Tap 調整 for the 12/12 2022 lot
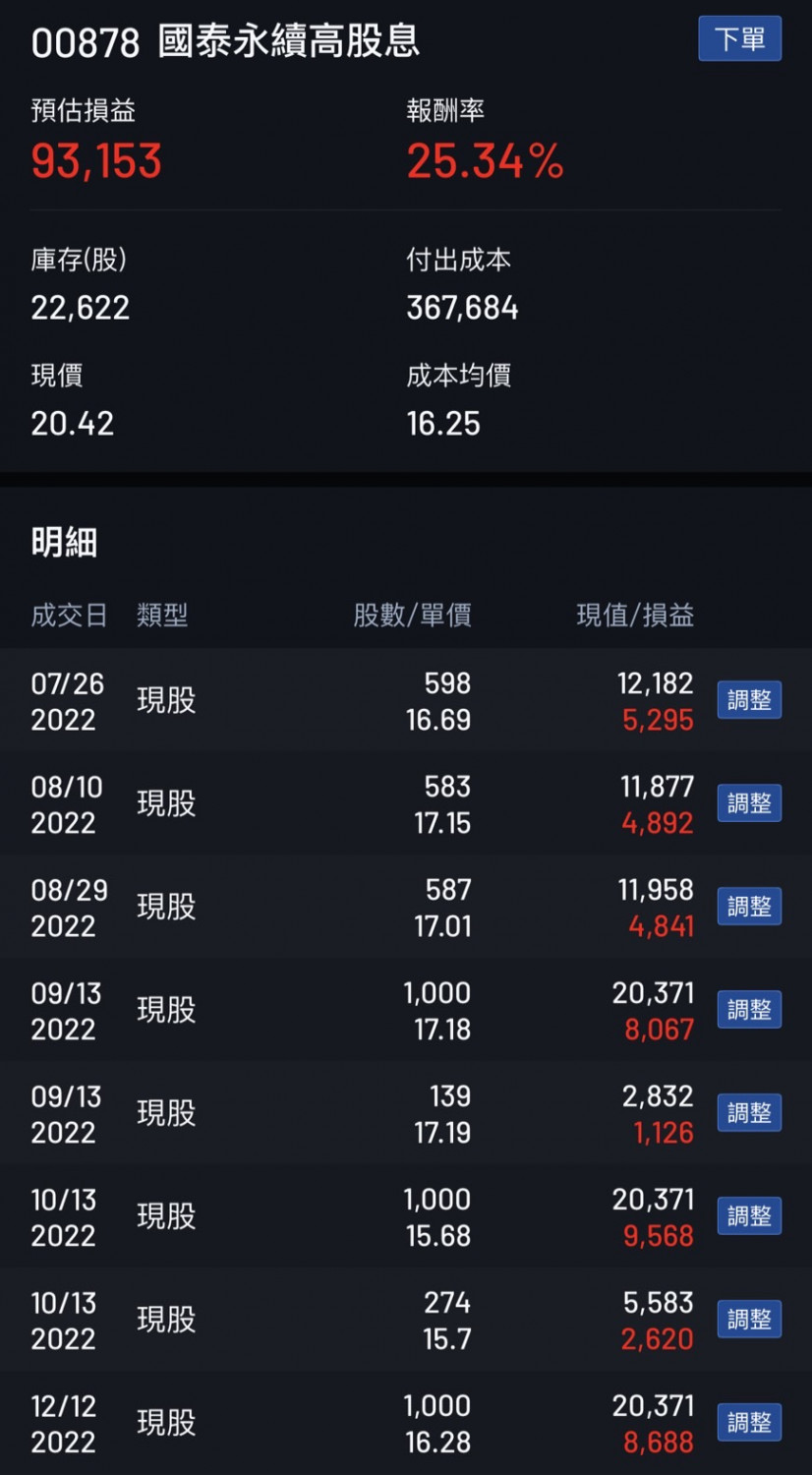812x1475 pixels. pyautogui.click(x=749, y=1423)
